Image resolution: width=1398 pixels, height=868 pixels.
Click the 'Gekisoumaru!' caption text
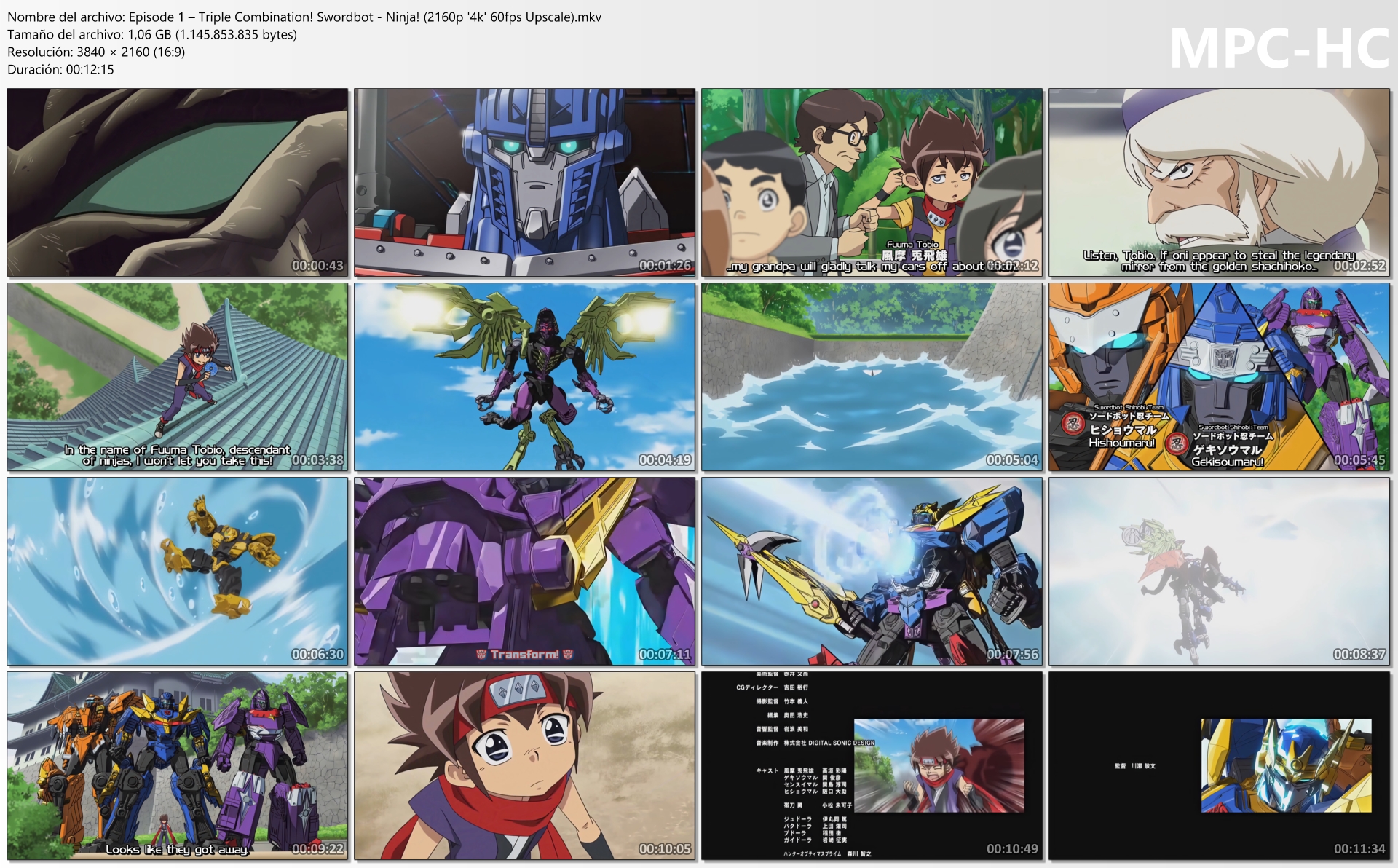1227,462
